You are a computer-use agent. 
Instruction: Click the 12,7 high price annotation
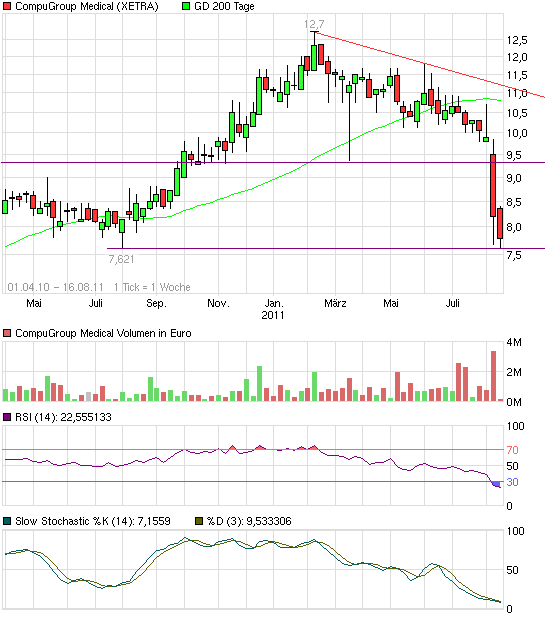coord(314,24)
